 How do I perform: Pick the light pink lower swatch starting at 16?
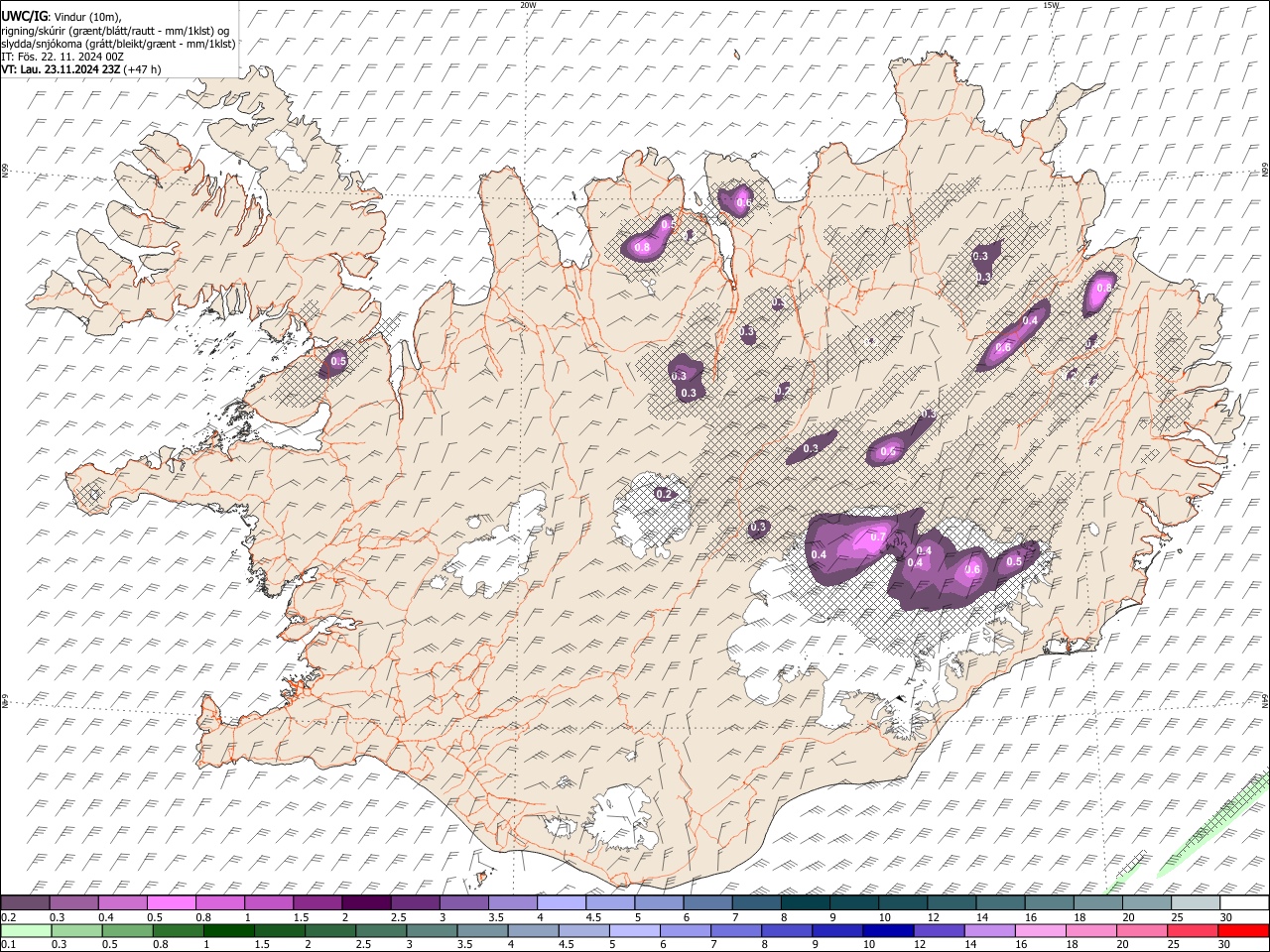coord(1040,930)
